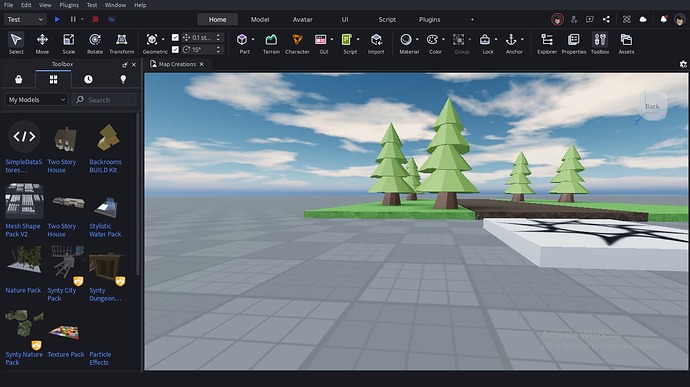Image resolution: width=690 pixels, height=387 pixels.
Task: Show the Explorer panel
Action: (547, 43)
